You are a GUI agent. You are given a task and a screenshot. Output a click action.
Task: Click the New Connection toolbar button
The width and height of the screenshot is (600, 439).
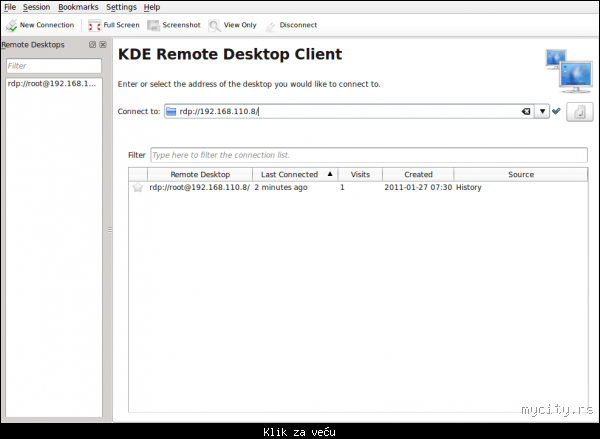tap(40, 25)
